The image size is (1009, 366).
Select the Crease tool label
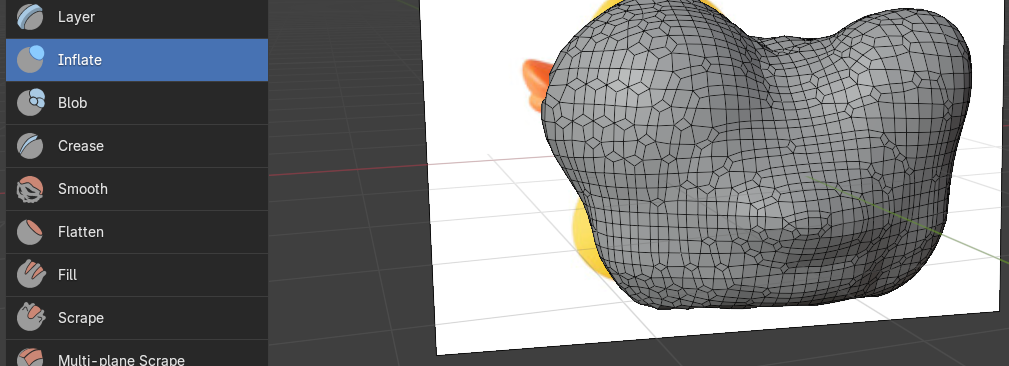point(80,146)
